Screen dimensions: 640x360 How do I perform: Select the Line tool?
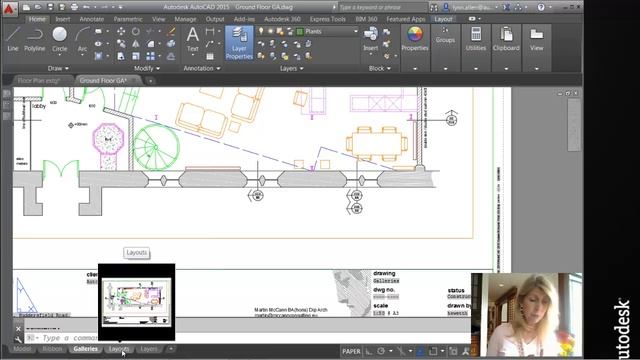(x=13, y=40)
